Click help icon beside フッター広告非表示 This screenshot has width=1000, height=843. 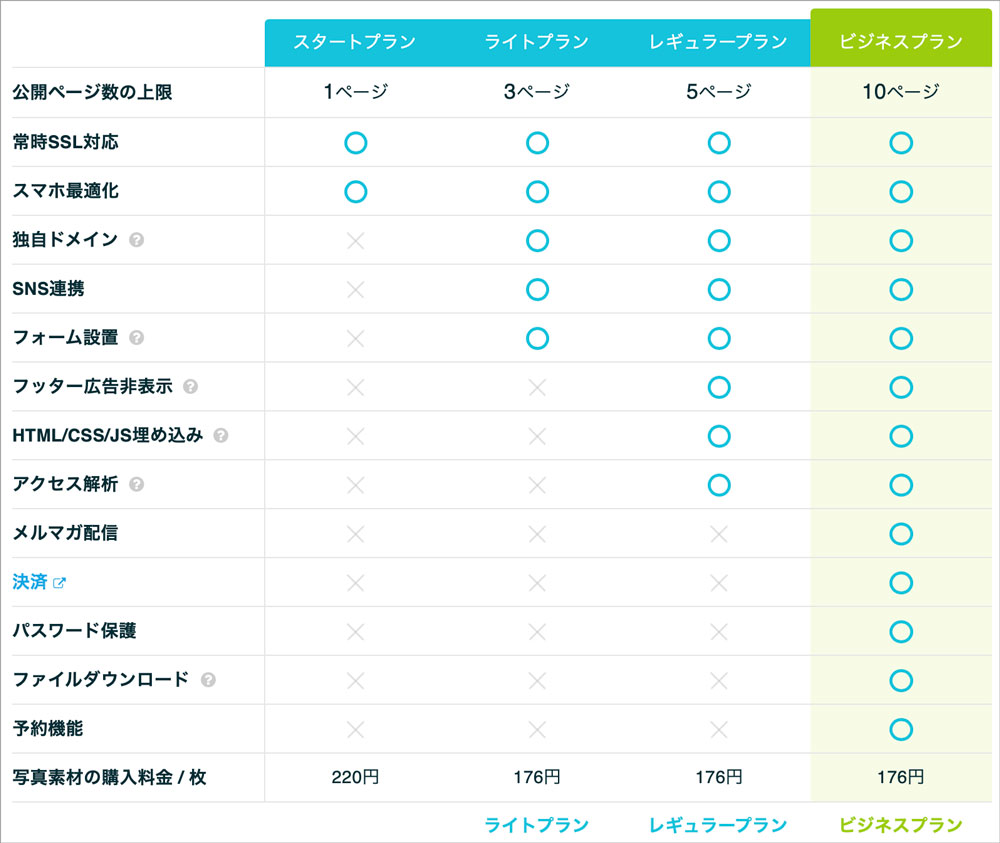coord(190,386)
